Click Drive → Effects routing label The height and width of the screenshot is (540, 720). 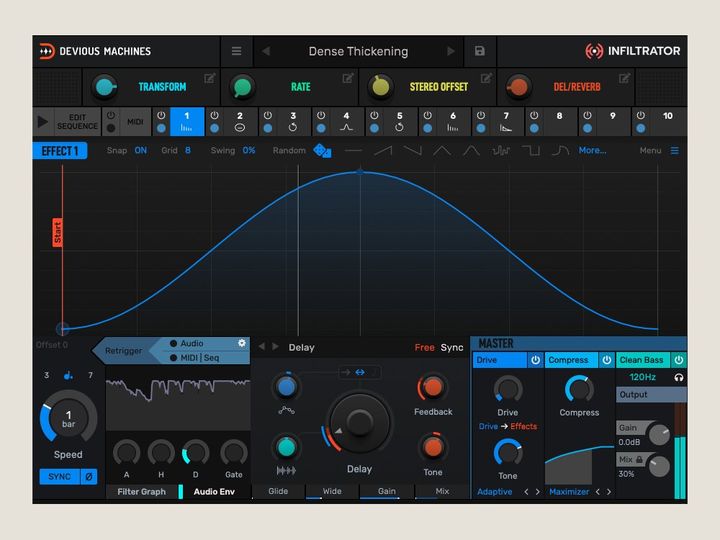507,426
